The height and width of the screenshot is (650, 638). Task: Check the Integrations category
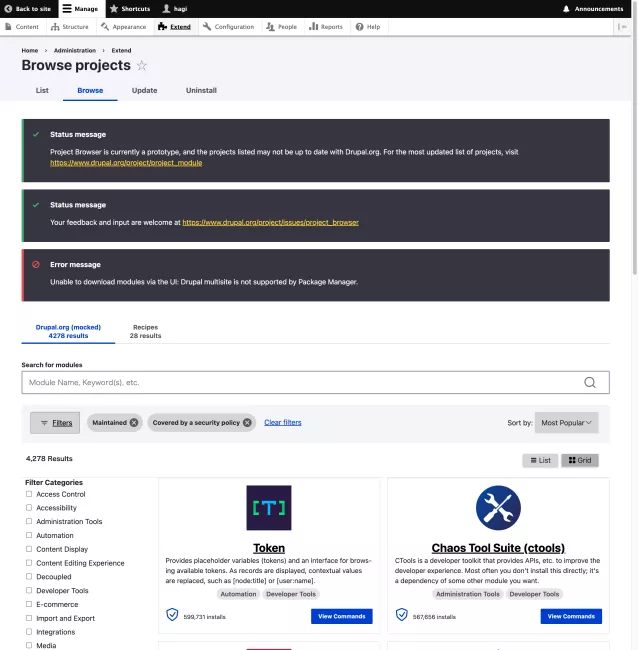[29, 632]
